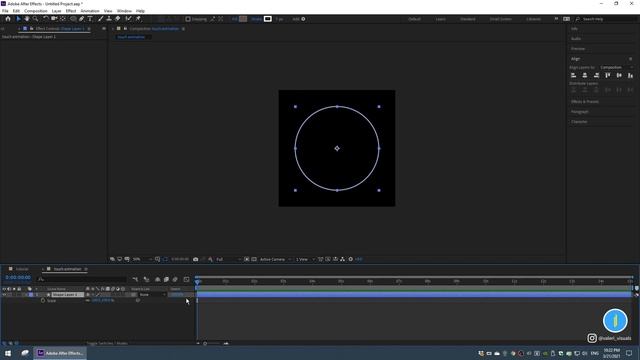
Task: Open the shape Add menu button
Action: pos(303,19)
